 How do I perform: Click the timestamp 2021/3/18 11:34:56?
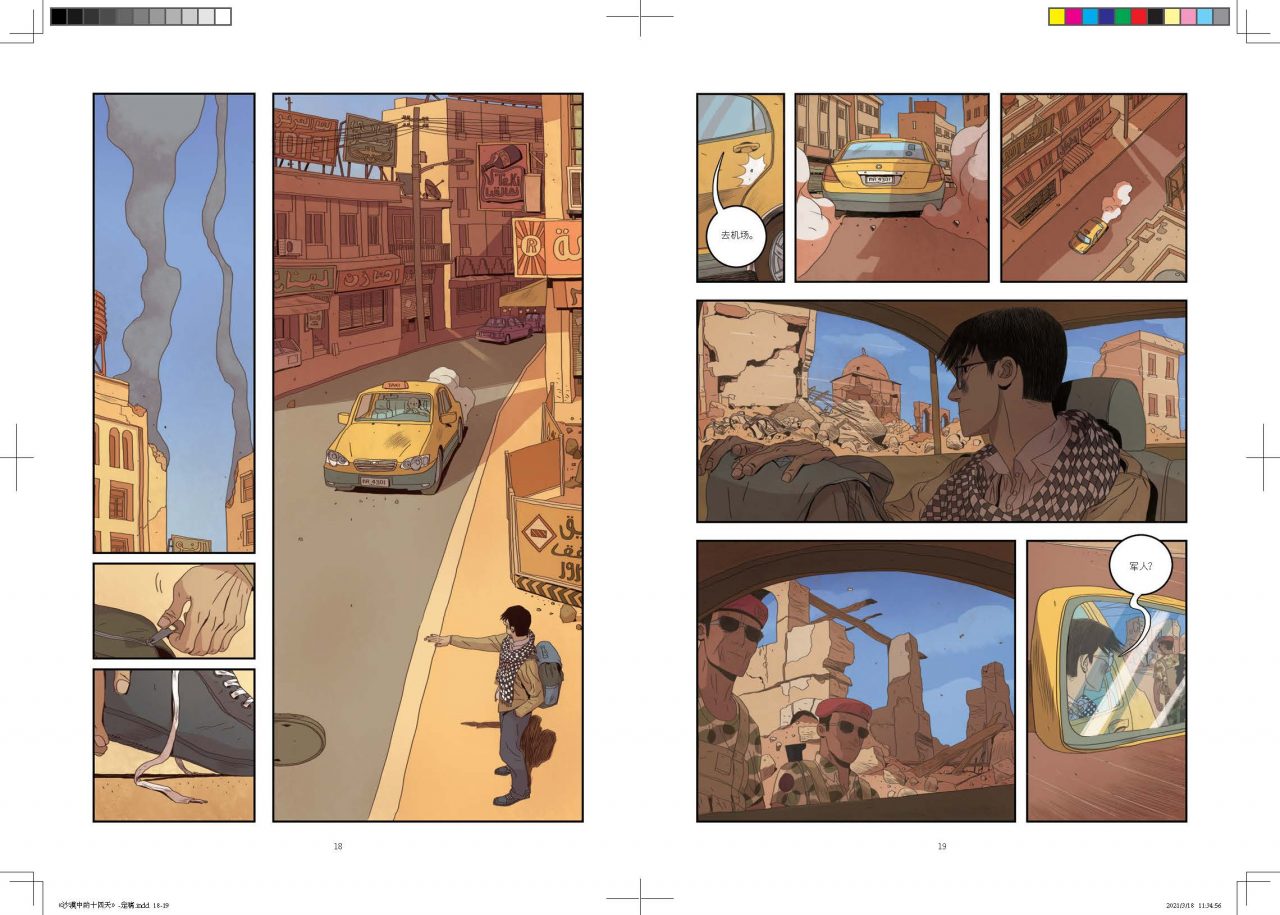click(1195, 908)
